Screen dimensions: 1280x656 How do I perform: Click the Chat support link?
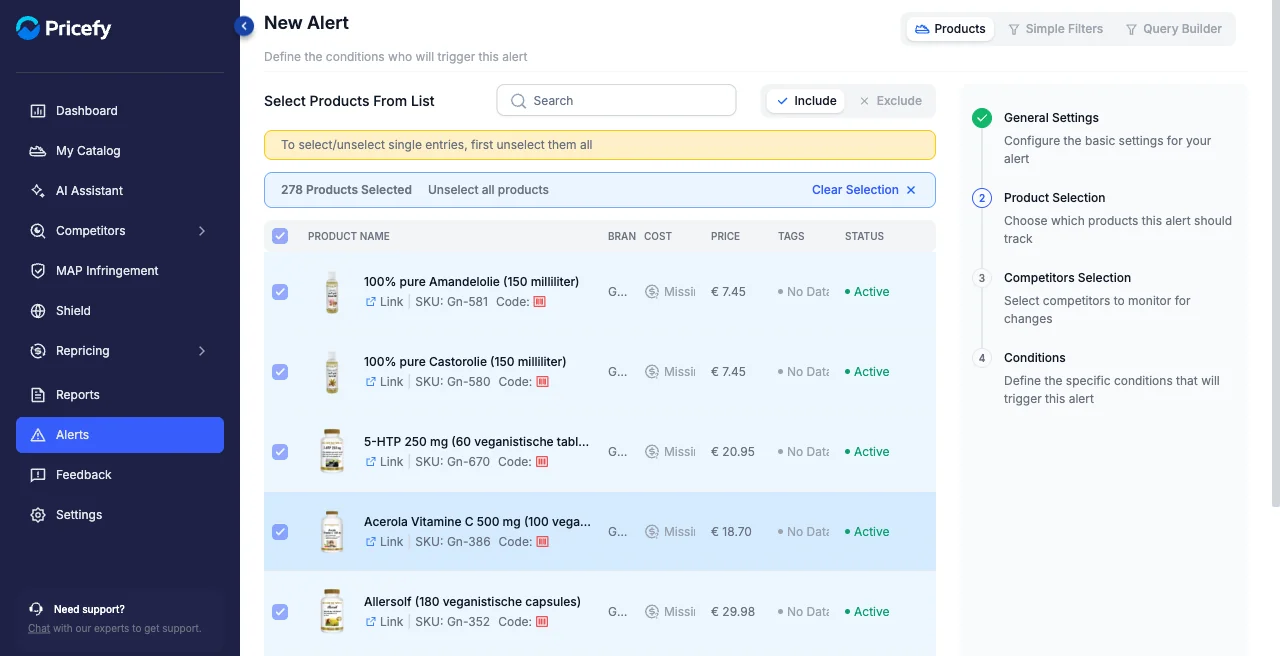pos(39,629)
